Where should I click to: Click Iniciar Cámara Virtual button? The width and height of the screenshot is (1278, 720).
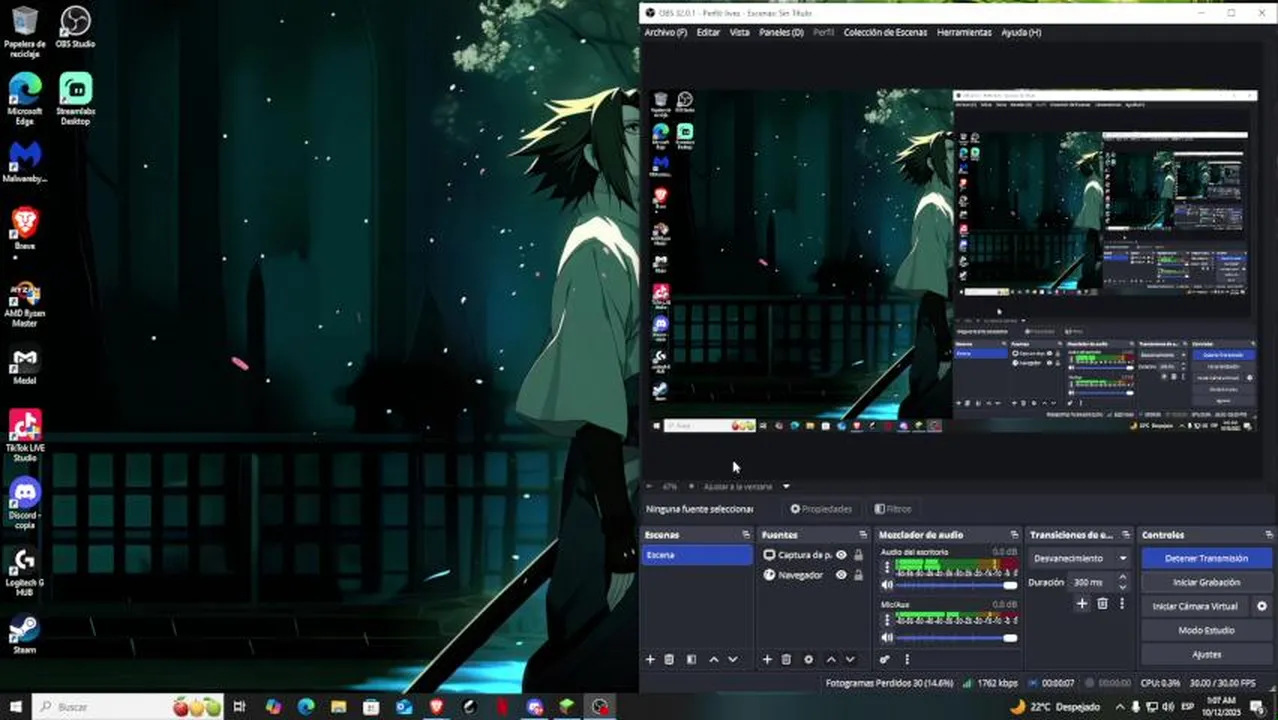[1195, 606]
